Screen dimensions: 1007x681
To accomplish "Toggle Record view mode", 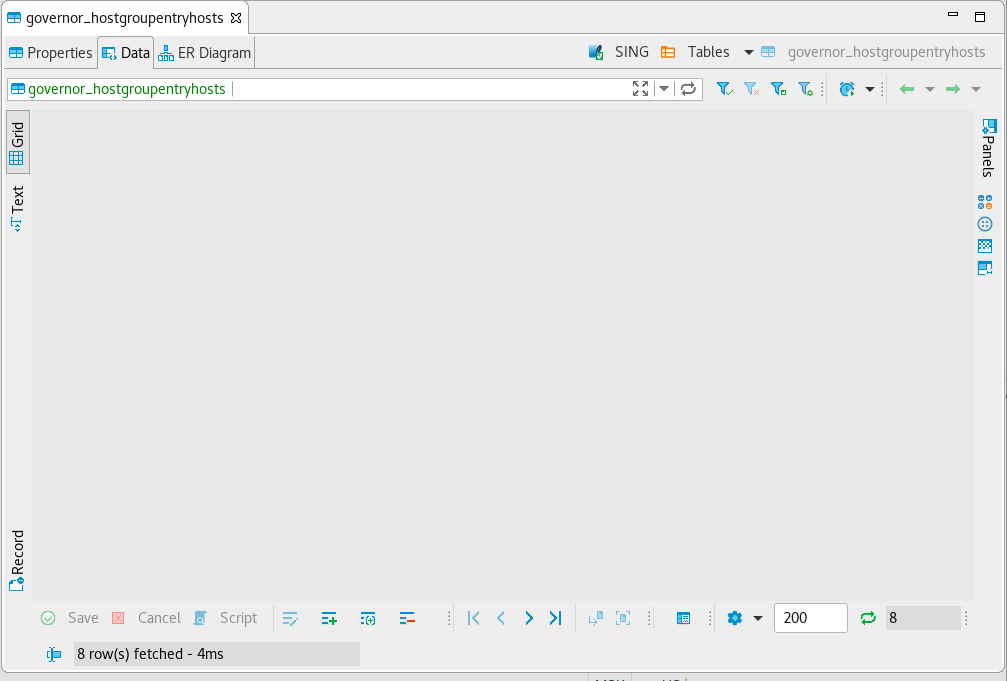I will point(17,560).
